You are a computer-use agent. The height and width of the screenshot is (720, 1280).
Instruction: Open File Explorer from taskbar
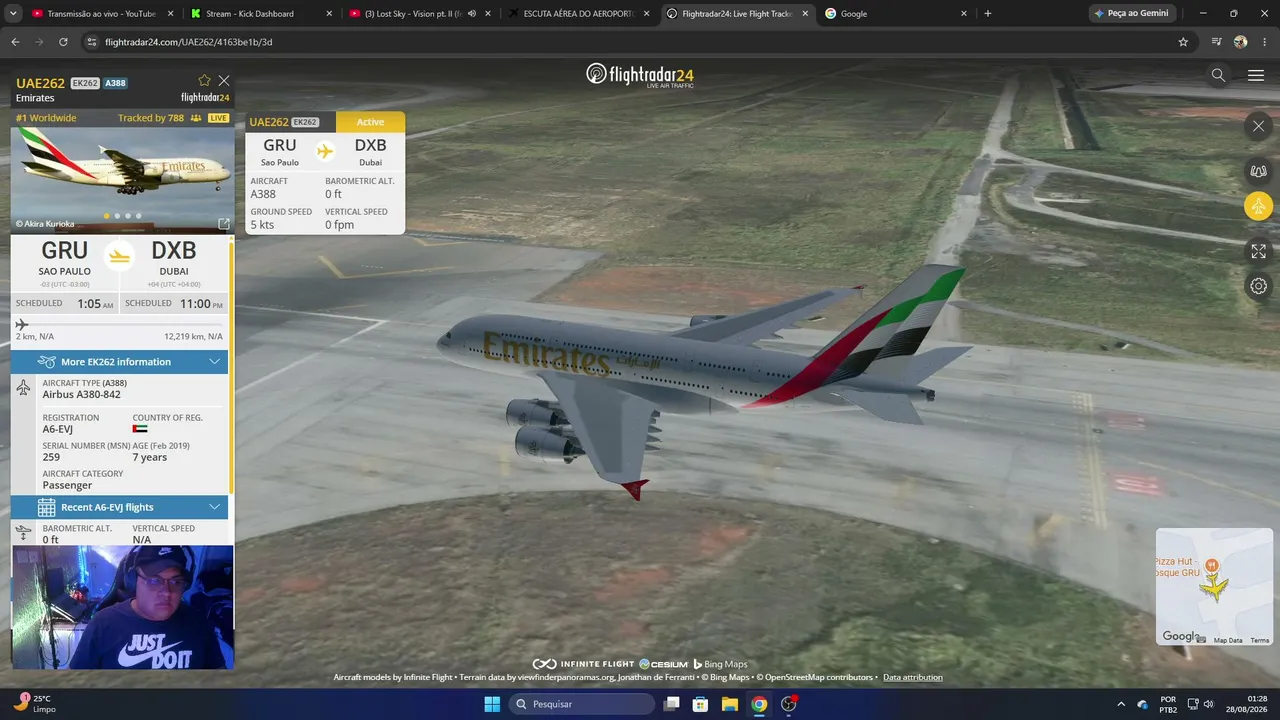point(730,704)
